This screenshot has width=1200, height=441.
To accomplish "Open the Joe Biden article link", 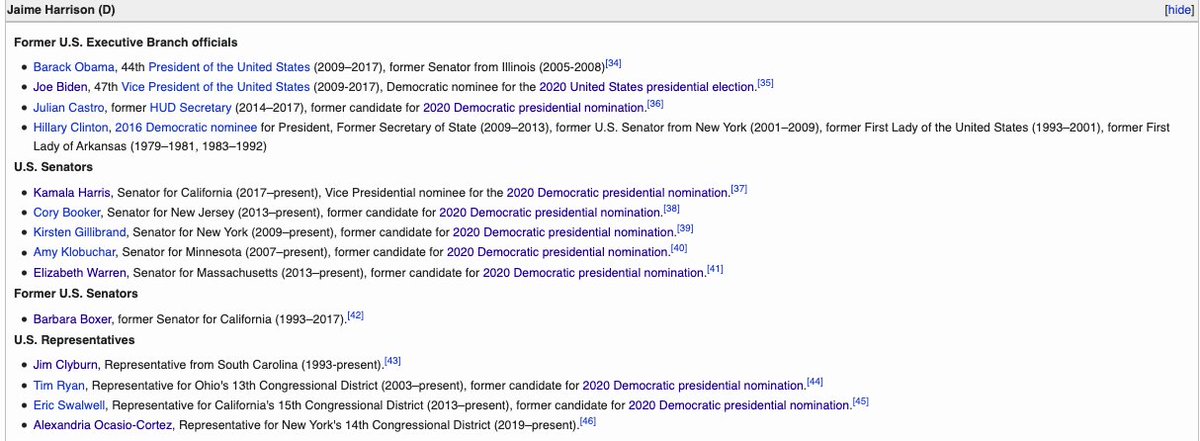I will [60, 87].
